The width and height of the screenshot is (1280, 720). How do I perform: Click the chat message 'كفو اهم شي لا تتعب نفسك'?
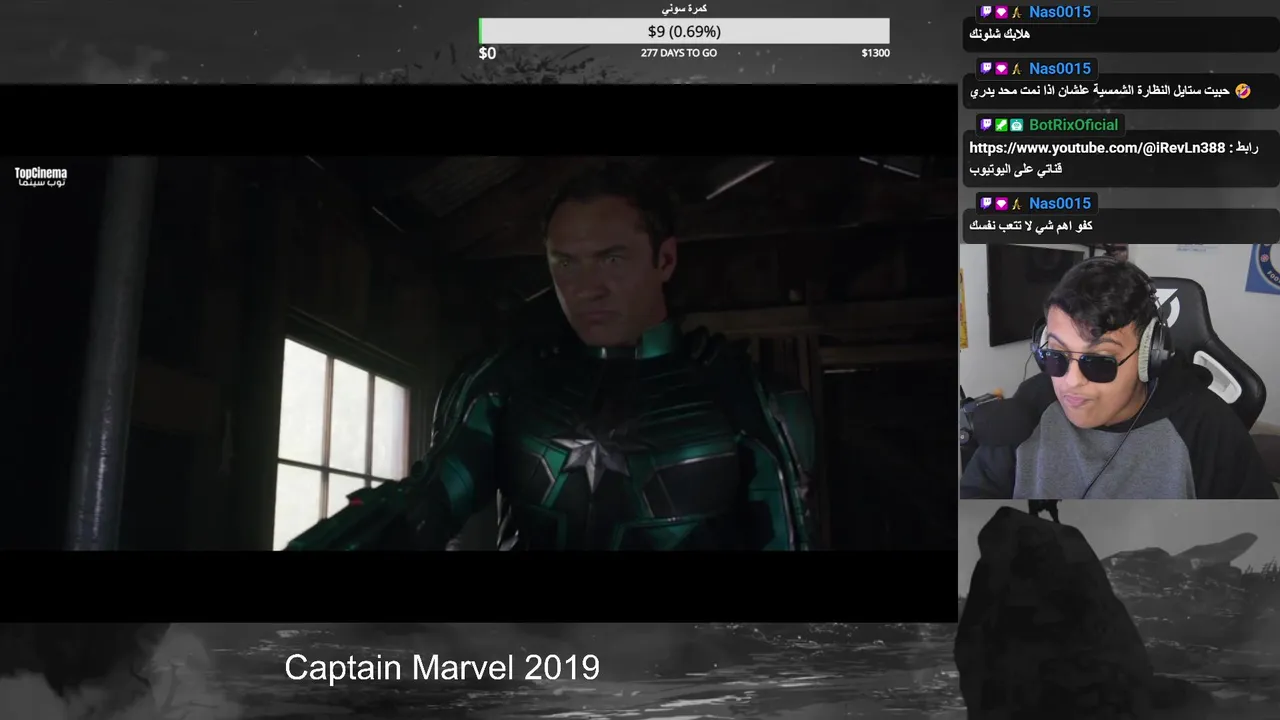click(1031, 226)
